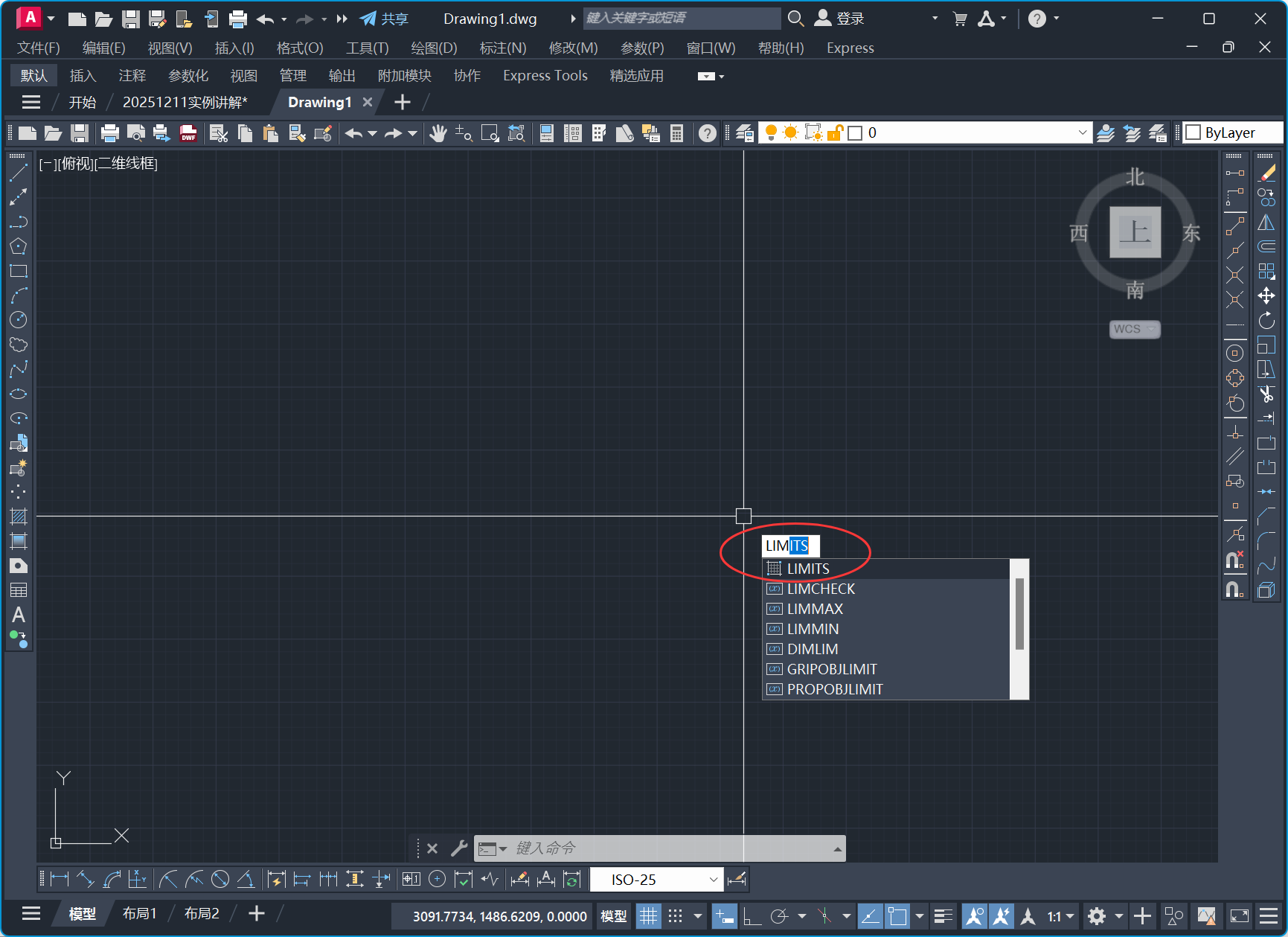Choose LIMCHECK from the autocomplete list

821,589
